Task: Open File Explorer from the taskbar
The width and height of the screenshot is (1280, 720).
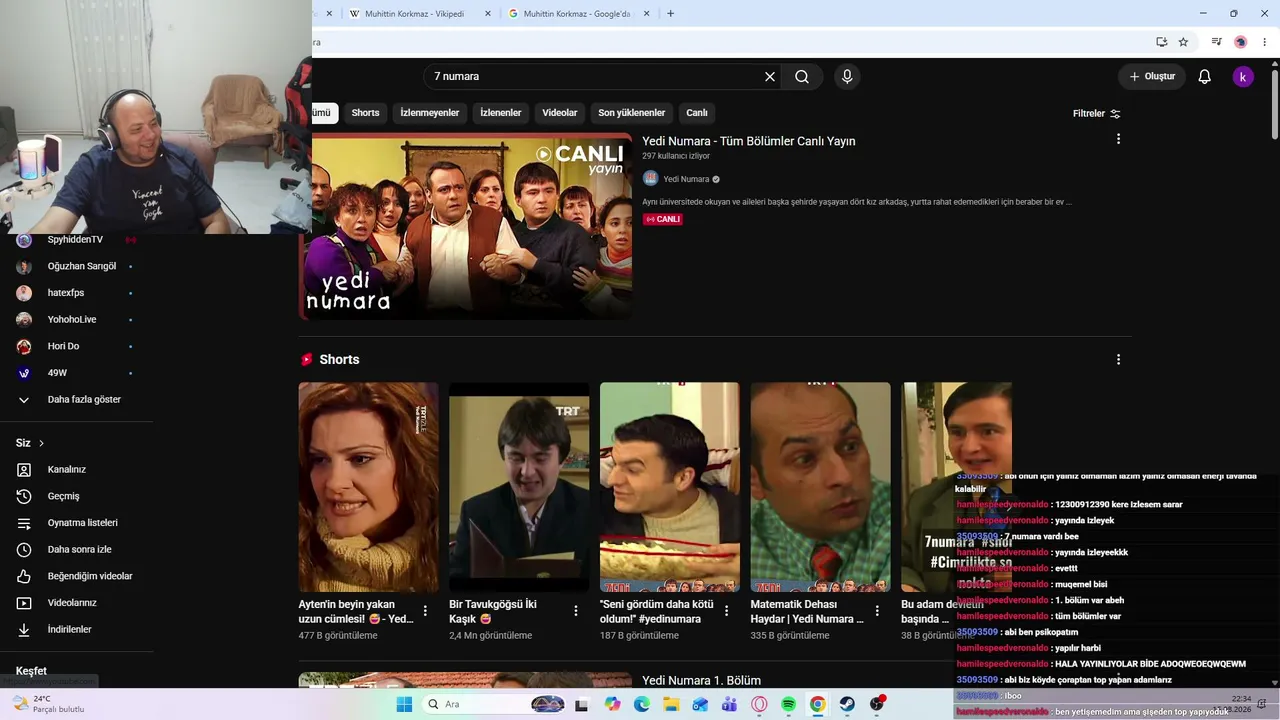Action: tap(671, 704)
